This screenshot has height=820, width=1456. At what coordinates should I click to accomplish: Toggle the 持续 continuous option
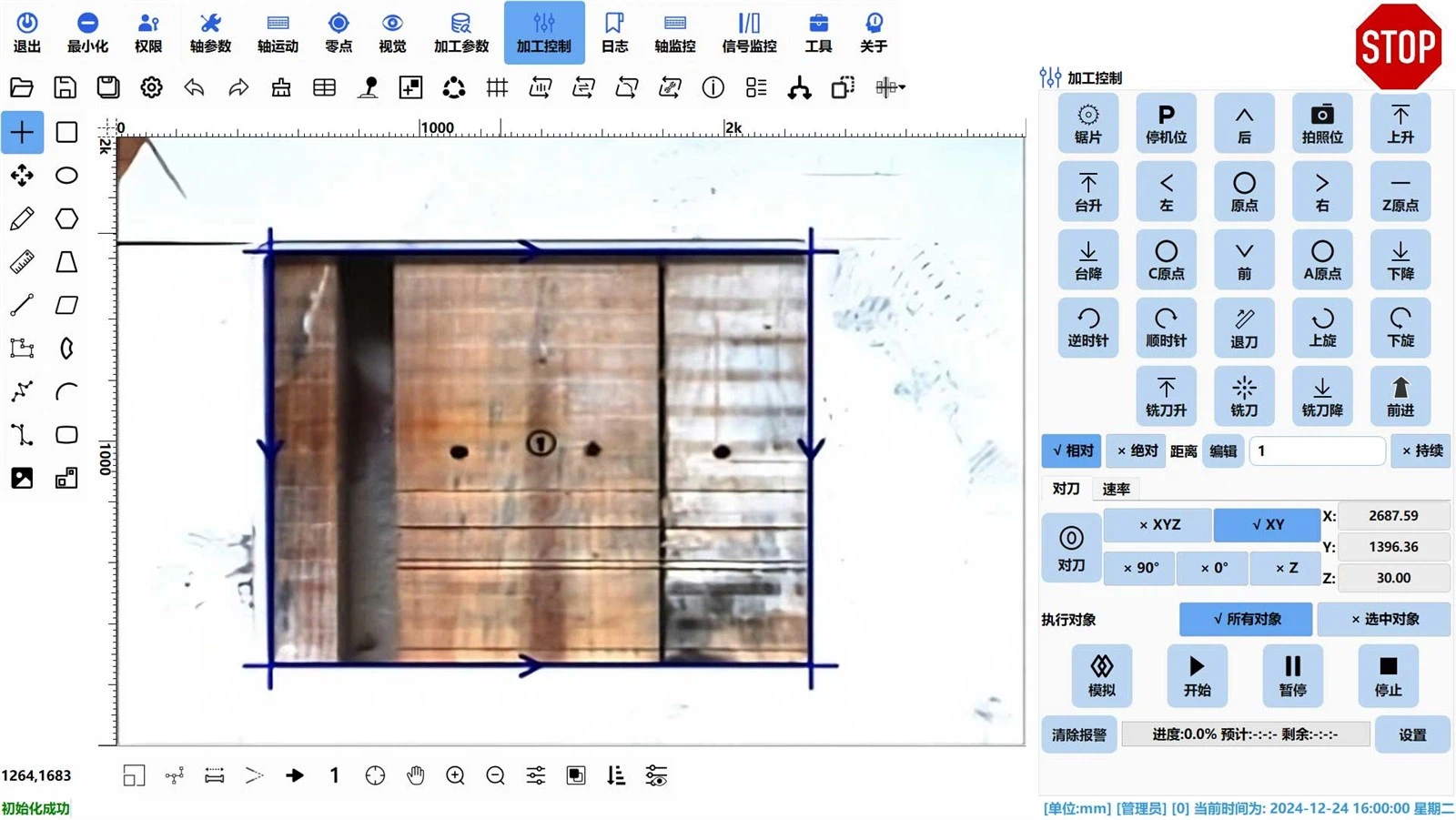coord(1421,450)
